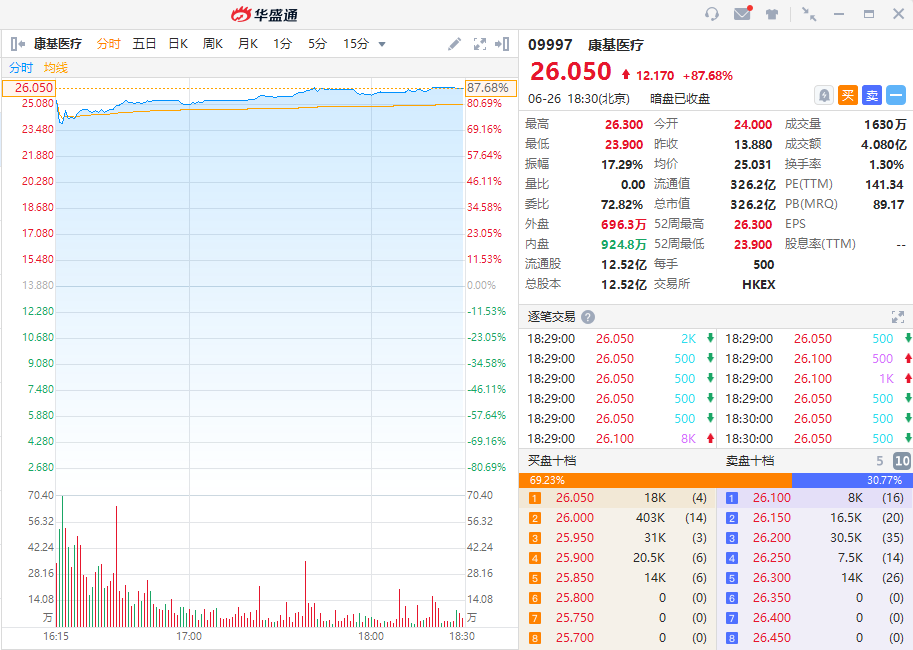Show 10 order book levels

pos(901,461)
